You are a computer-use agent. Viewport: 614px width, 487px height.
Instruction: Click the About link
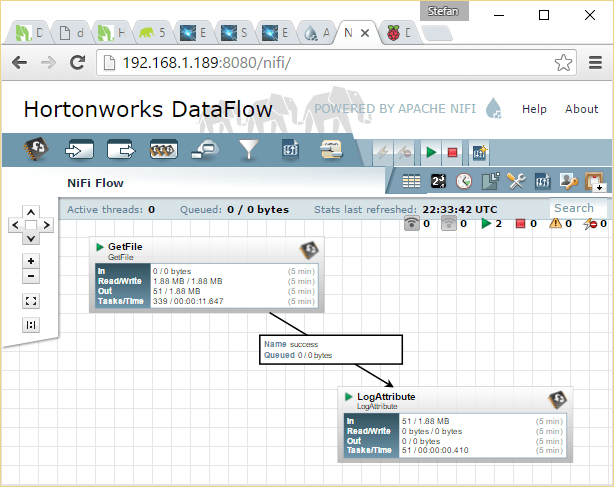581,109
